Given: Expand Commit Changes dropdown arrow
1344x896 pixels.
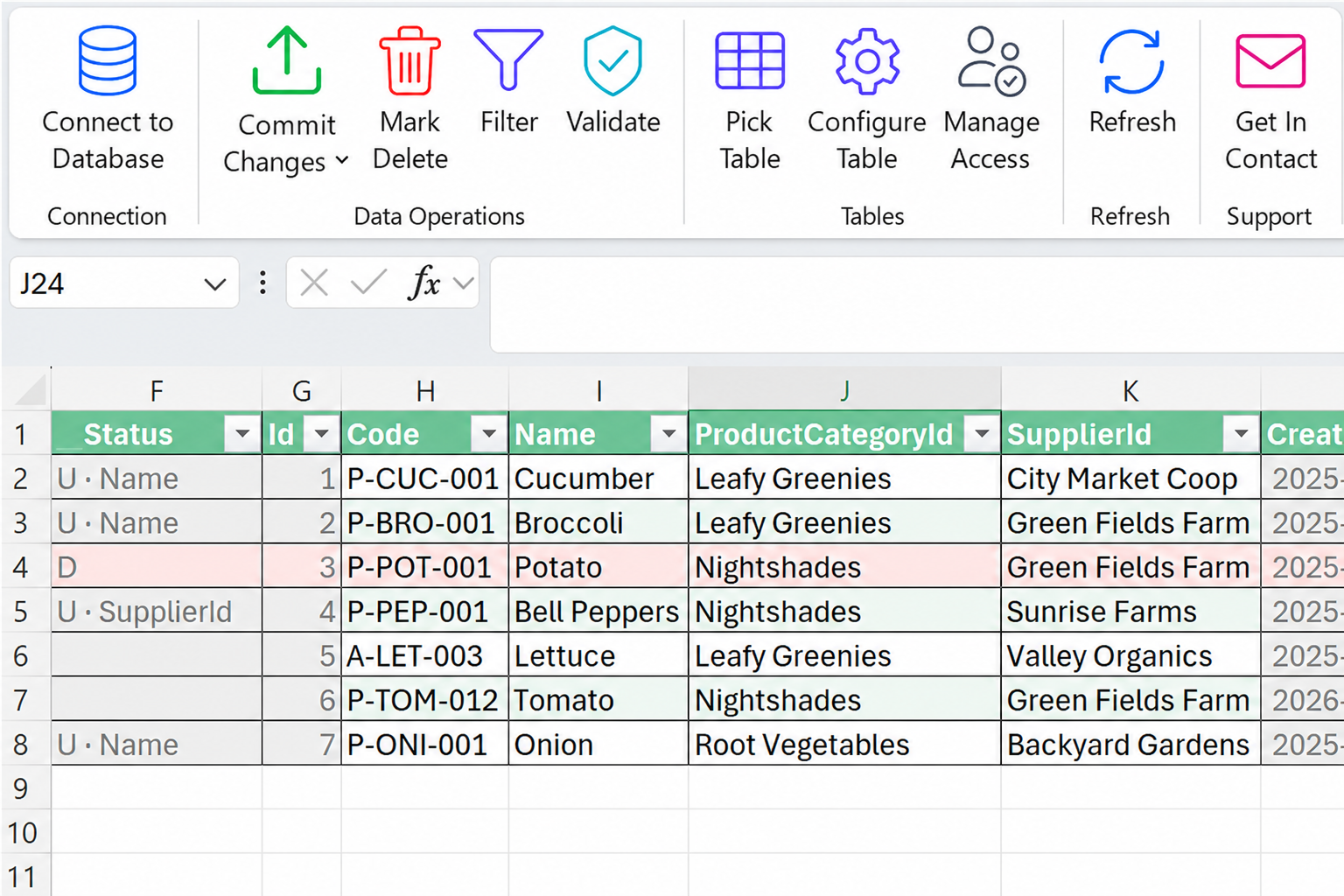Looking at the screenshot, I should point(342,160).
